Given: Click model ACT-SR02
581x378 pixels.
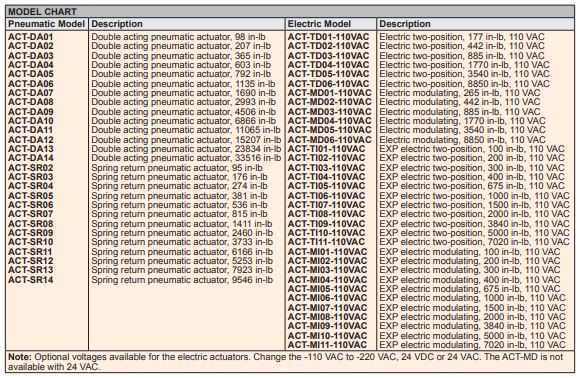Looking at the screenshot, I should 31,168.
